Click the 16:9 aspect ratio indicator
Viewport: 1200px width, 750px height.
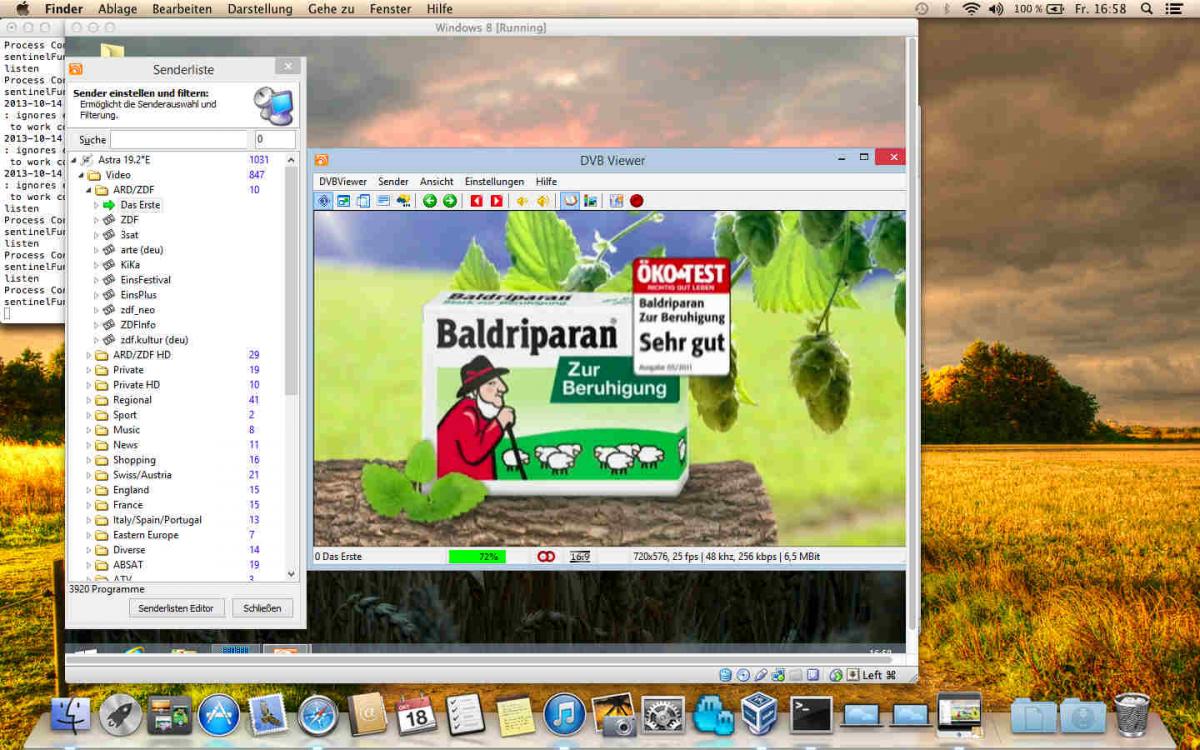coord(580,556)
